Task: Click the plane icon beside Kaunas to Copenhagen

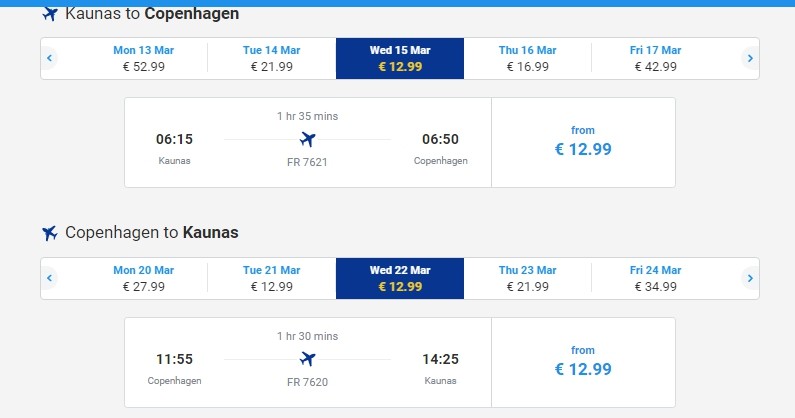Action: point(50,14)
